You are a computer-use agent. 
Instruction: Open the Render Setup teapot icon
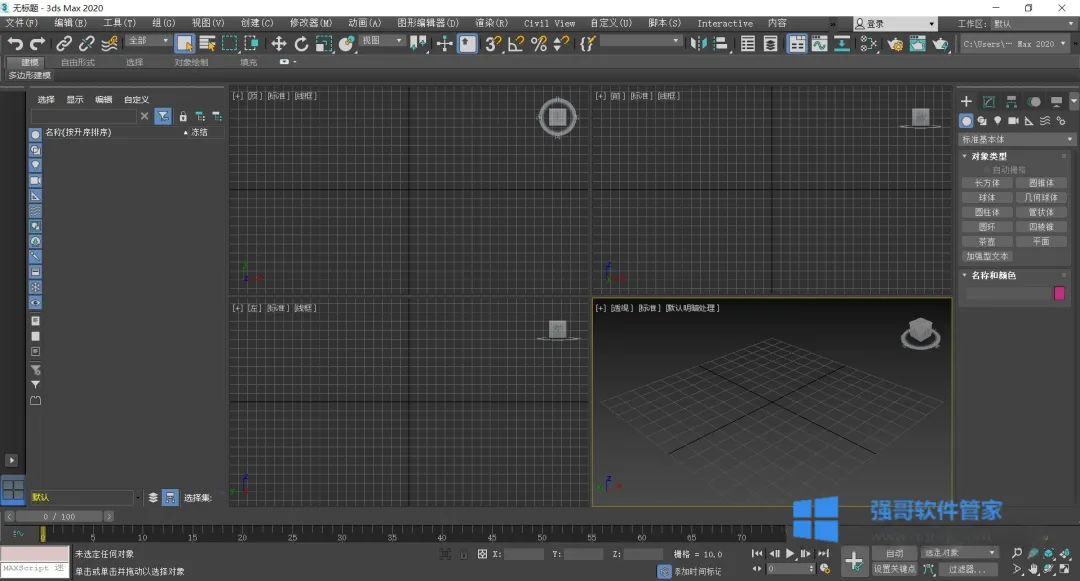[x=895, y=44]
